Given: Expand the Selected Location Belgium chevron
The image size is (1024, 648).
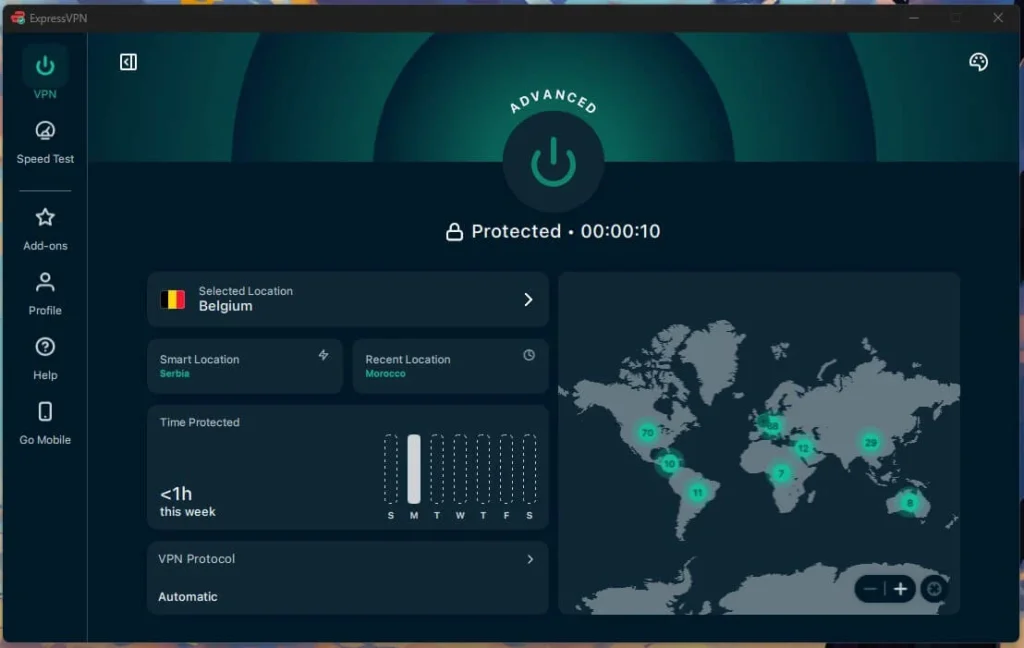Looking at the screenshot, I should point(528,299).
